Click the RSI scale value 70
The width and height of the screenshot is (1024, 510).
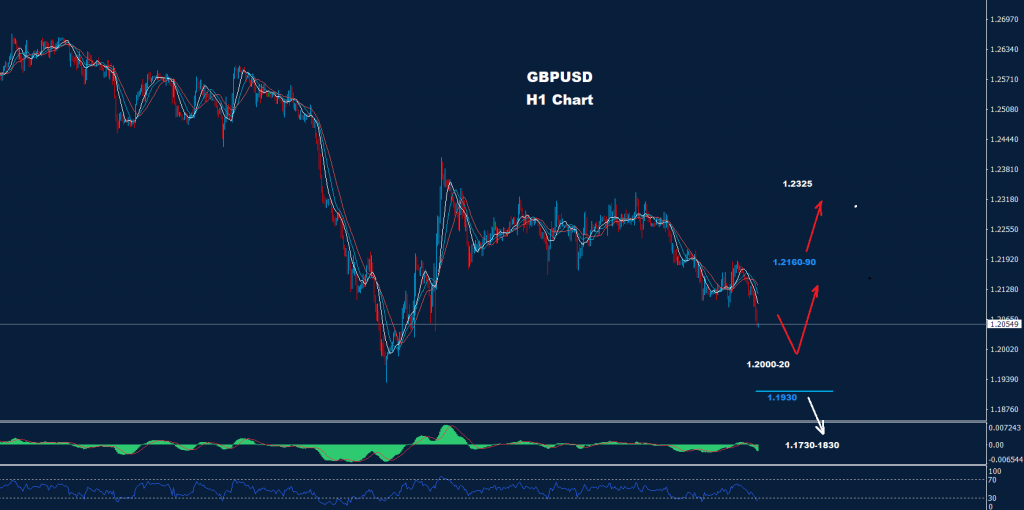pyautogui.click(x=994, y=480)
